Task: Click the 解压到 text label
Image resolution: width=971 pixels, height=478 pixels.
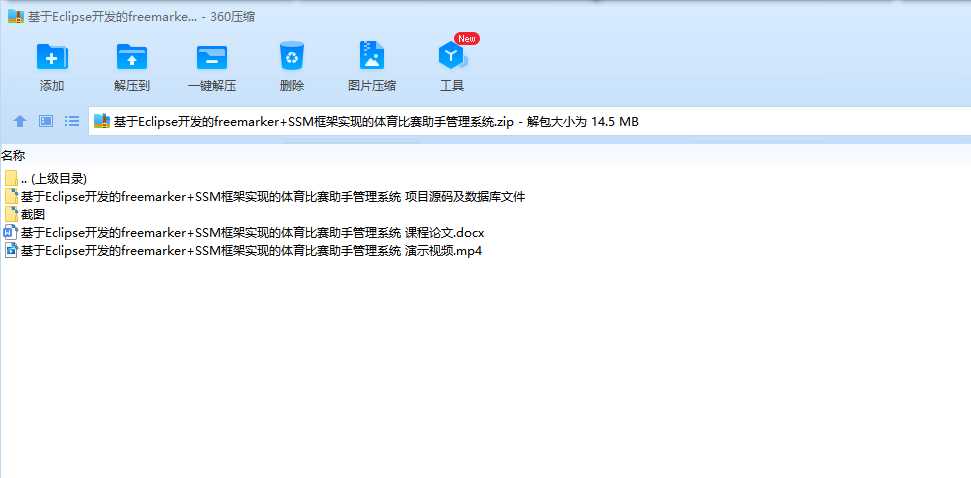Action: tap(132, 86)
